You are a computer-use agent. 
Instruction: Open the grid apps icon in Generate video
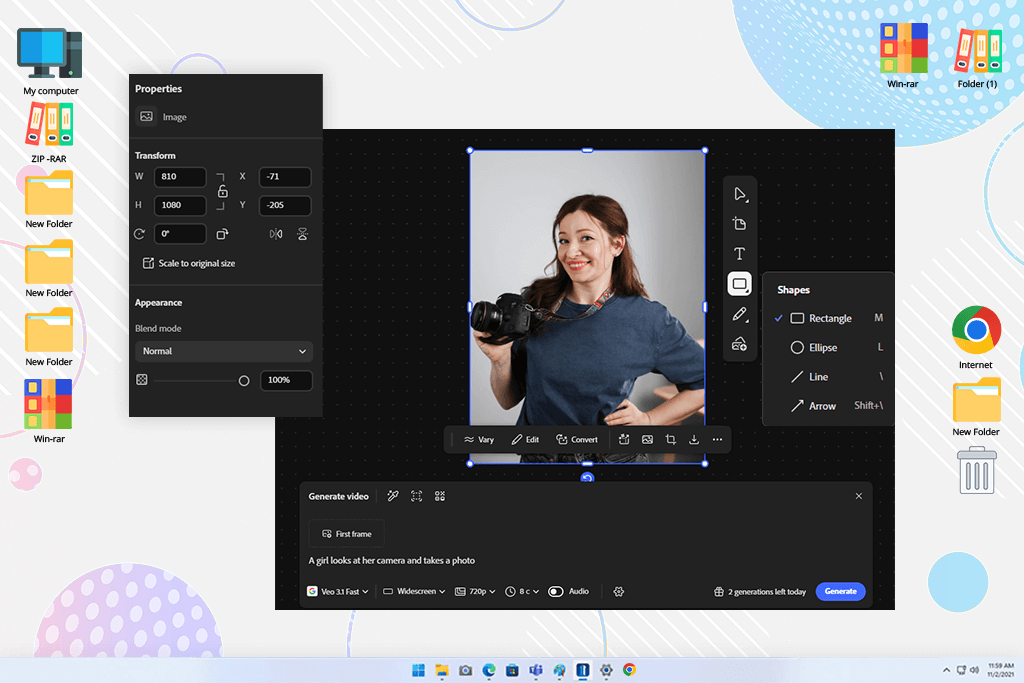click(x=440, y=496)
